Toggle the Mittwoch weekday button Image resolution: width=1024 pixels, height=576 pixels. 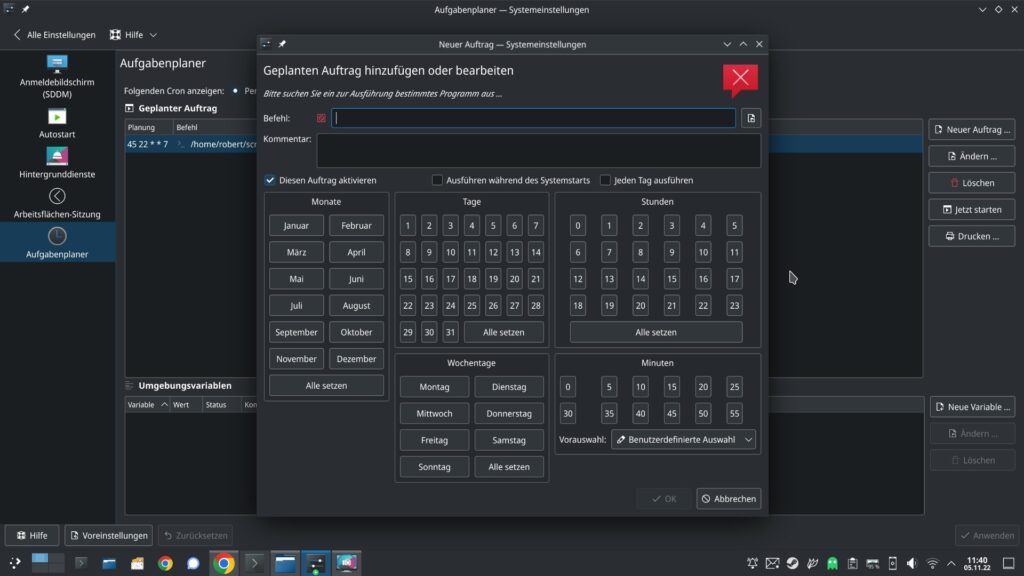point(434,413)
